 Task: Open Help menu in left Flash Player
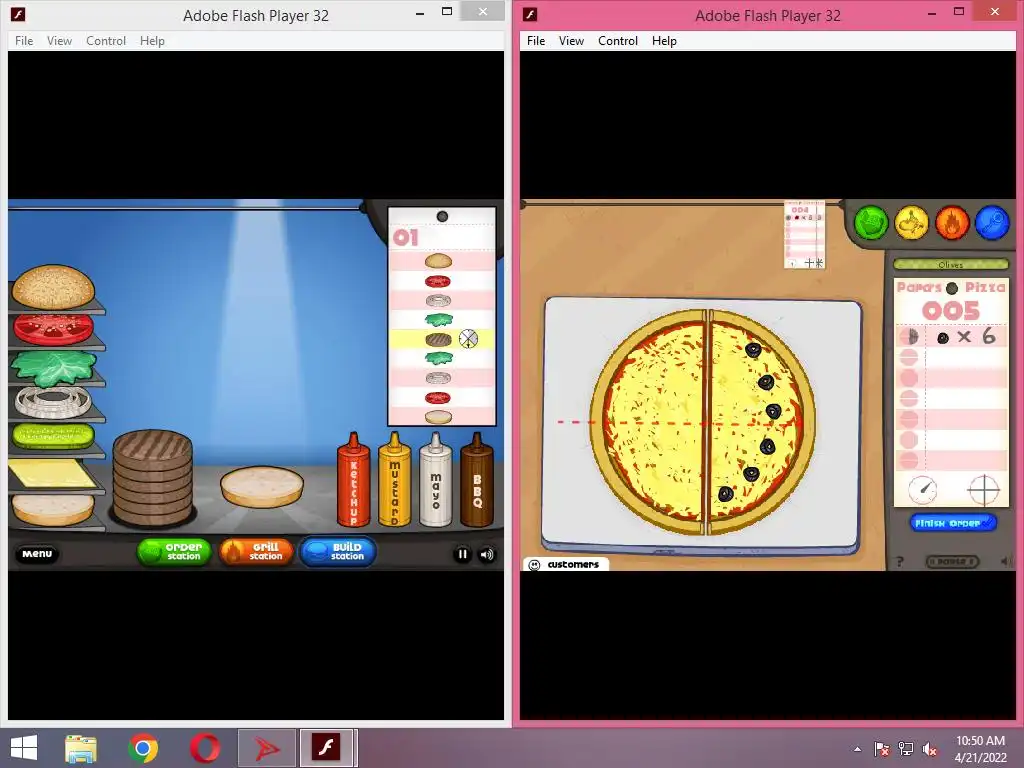click(152, 40)
